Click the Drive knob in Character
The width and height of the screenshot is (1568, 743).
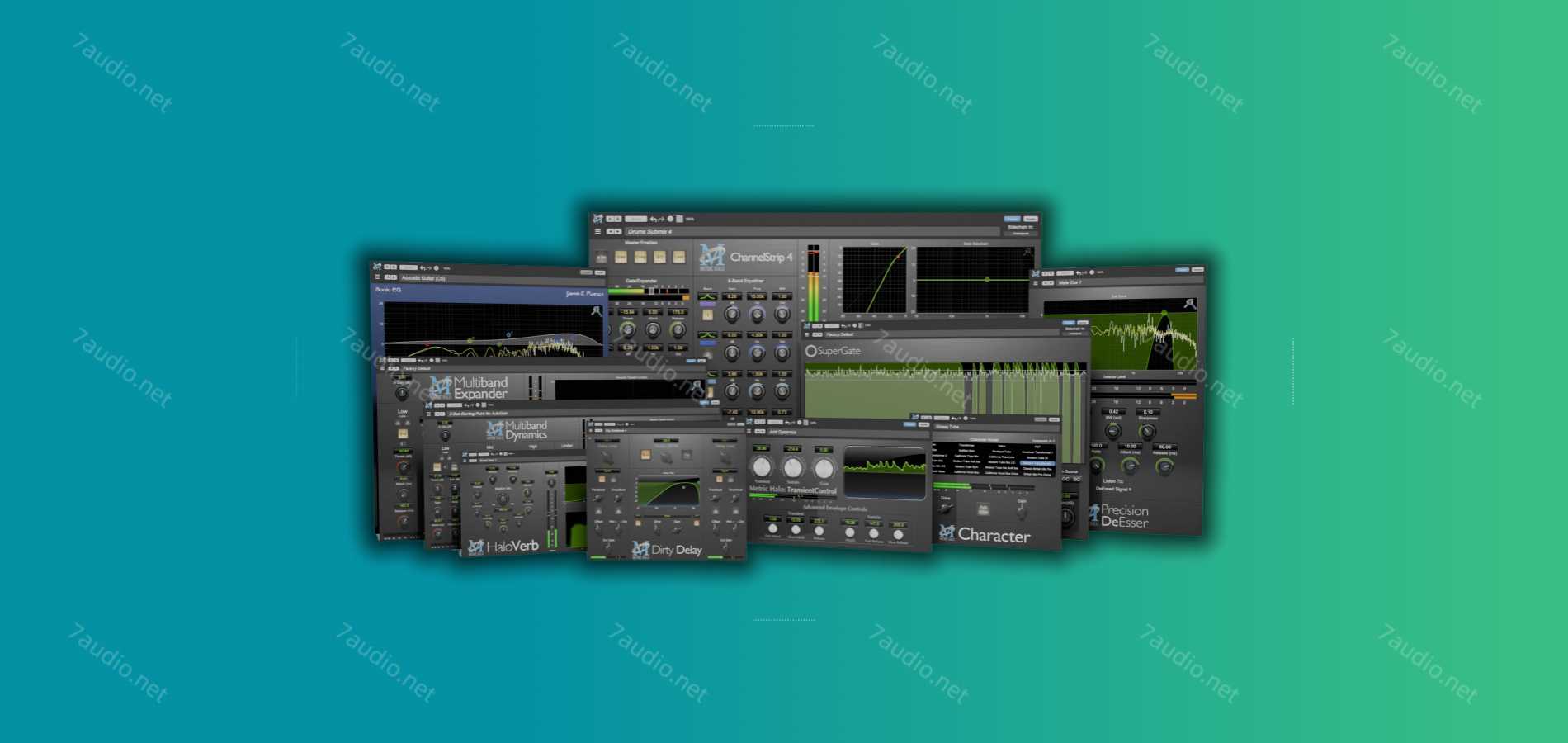click(x=946, y=508)
